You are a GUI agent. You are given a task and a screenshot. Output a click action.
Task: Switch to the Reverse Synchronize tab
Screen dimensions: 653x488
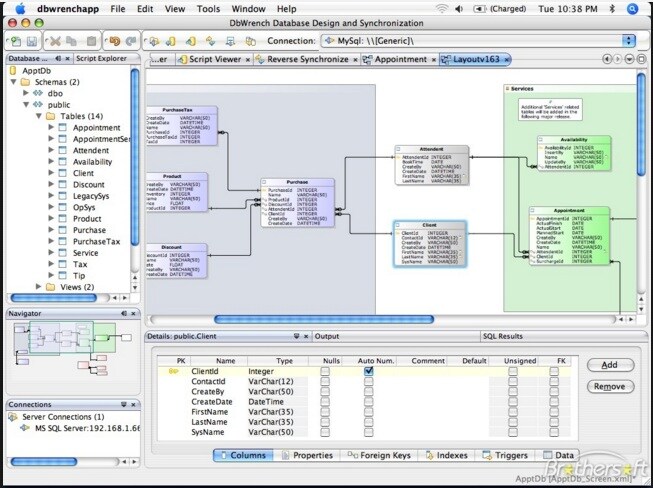307,60
